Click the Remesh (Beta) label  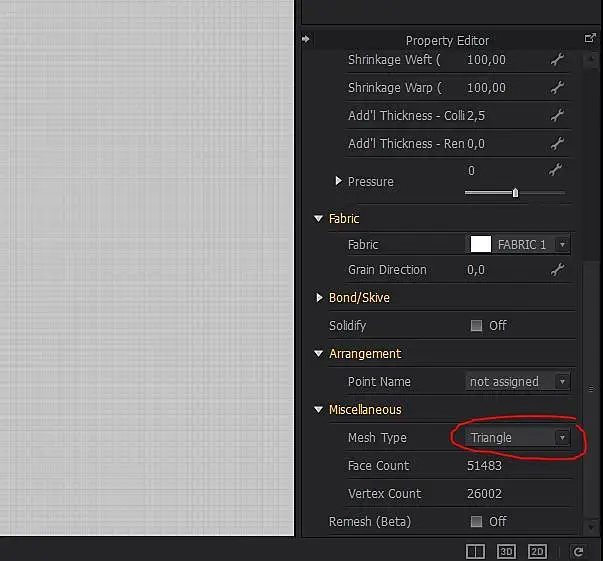tap(370, 522)
